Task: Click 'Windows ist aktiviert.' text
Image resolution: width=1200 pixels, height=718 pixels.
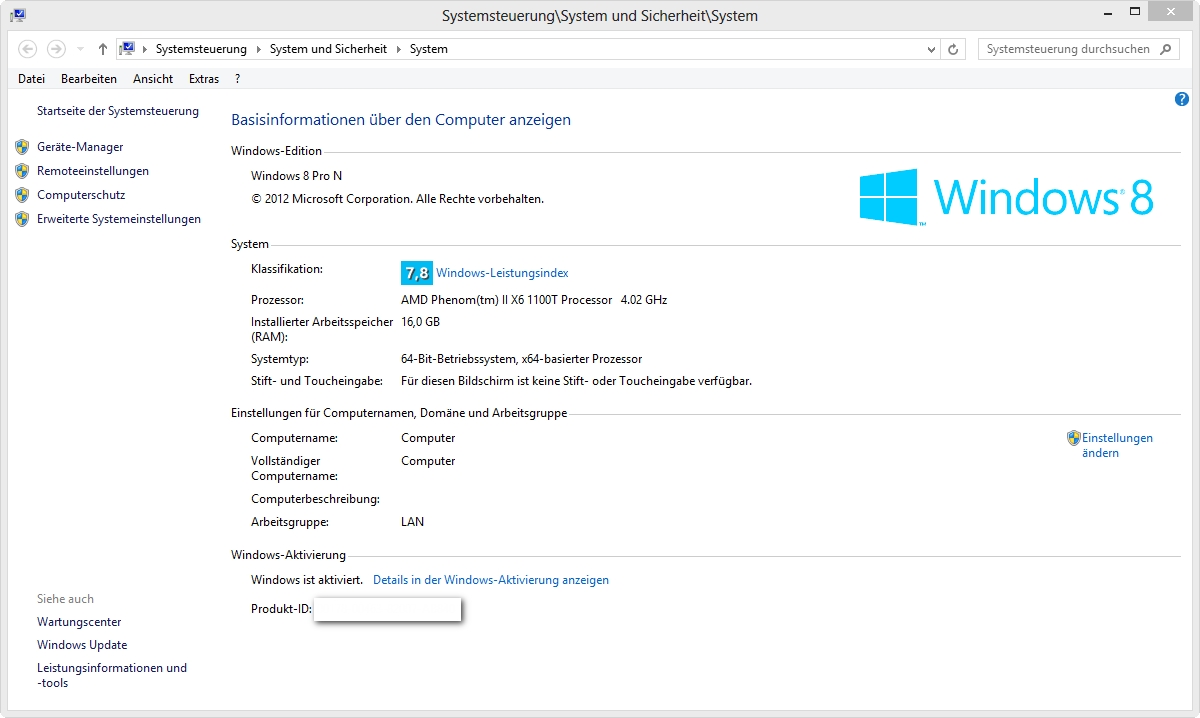Action: point(307,580)
